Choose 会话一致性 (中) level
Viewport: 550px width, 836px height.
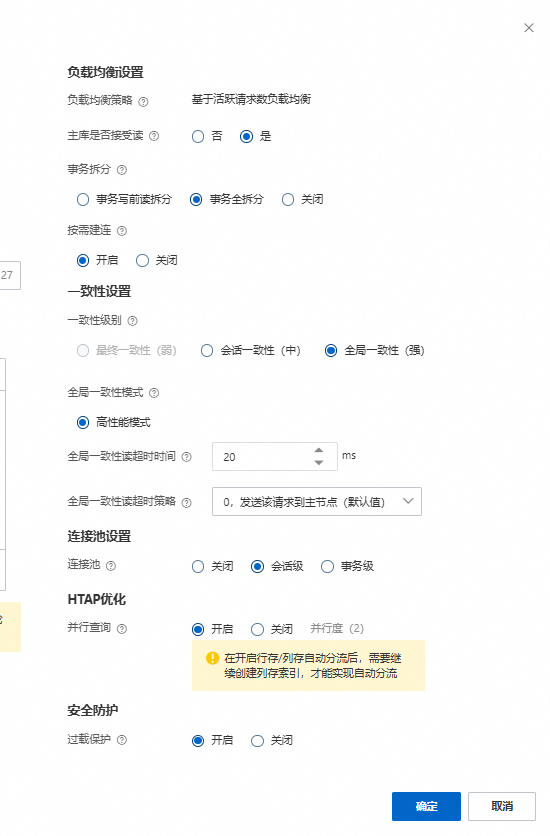tap(207, 350)
